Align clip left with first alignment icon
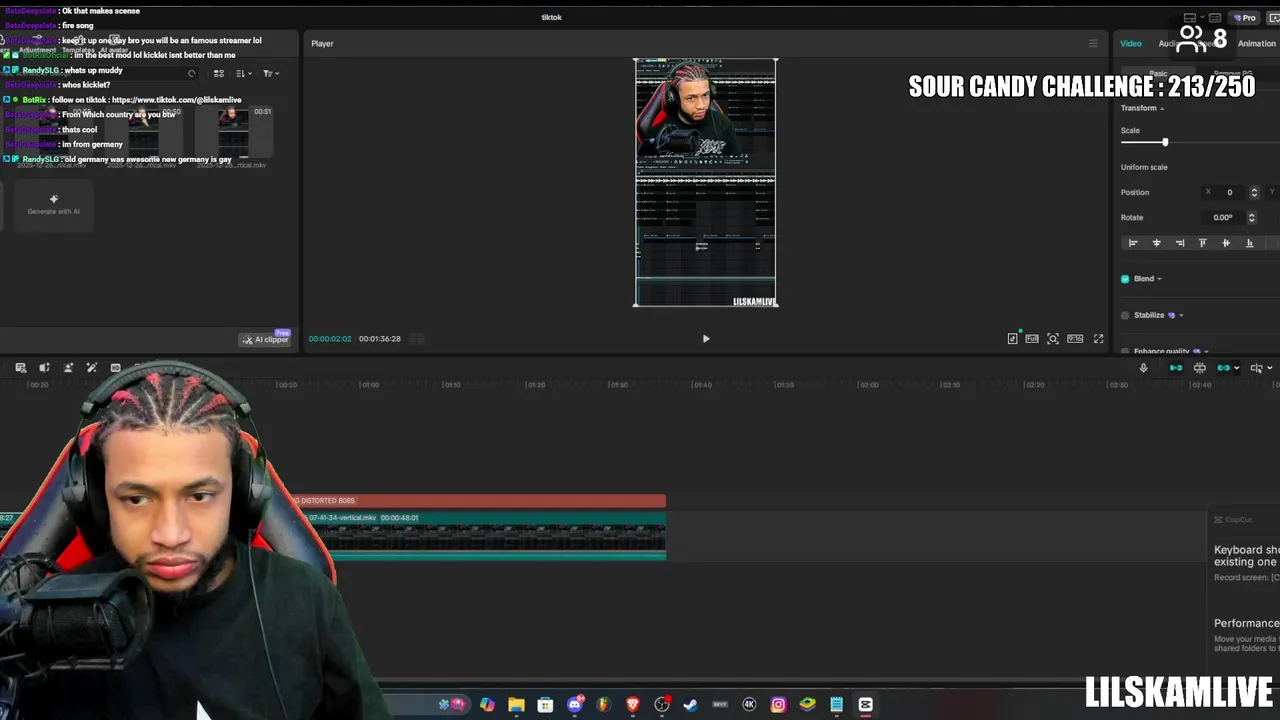The image size is (1280, 720). coord(1133,243)
